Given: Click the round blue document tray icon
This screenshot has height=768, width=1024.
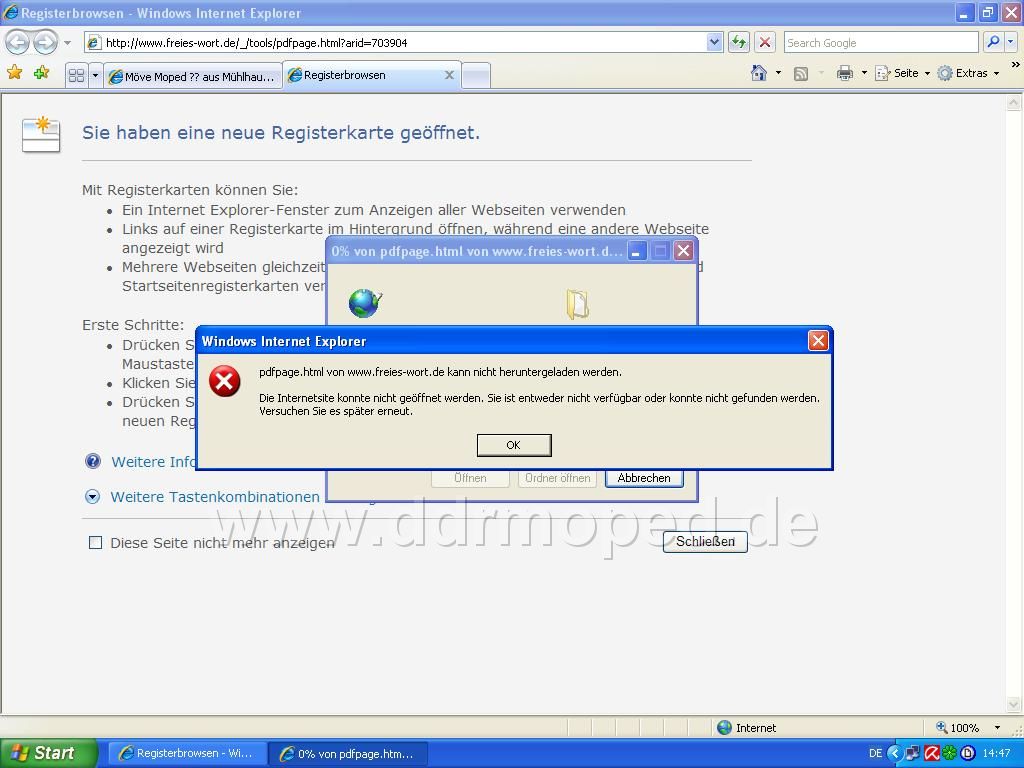Looking at the screenshot, I should [967, 754].
